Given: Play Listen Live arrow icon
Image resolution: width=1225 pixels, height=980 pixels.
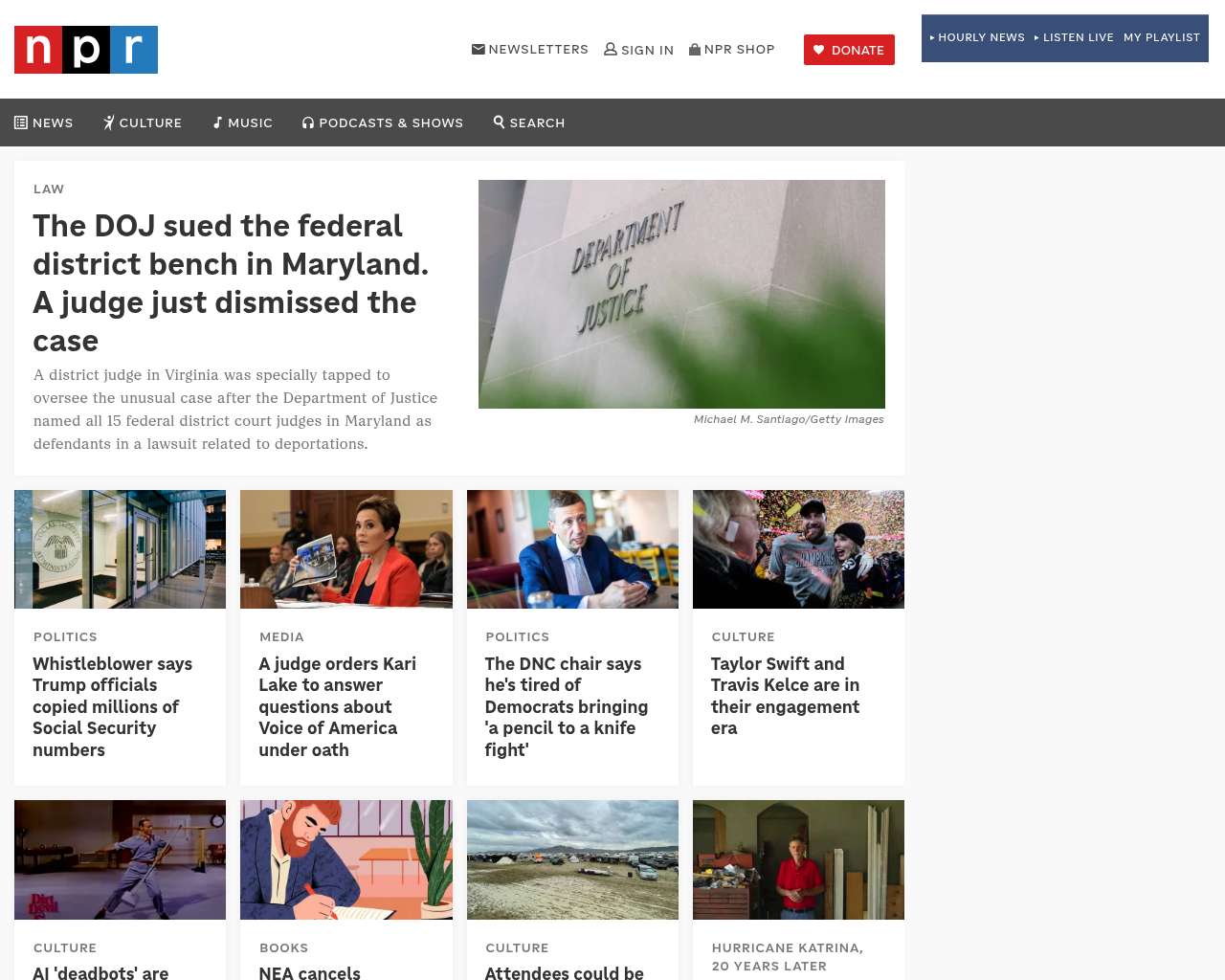Looking at the screenshot, I should (x=1036, y=37).
